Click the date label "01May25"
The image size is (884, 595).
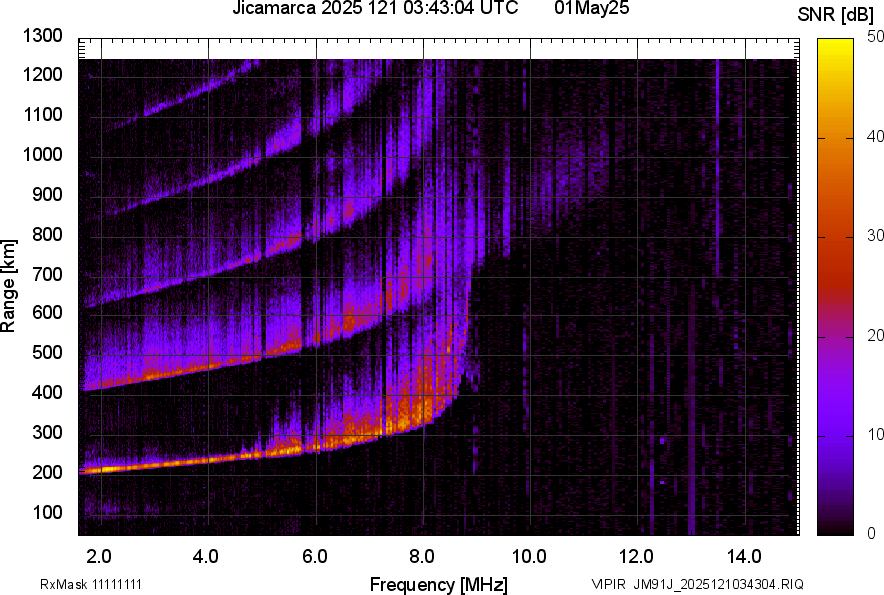point(591,8)
